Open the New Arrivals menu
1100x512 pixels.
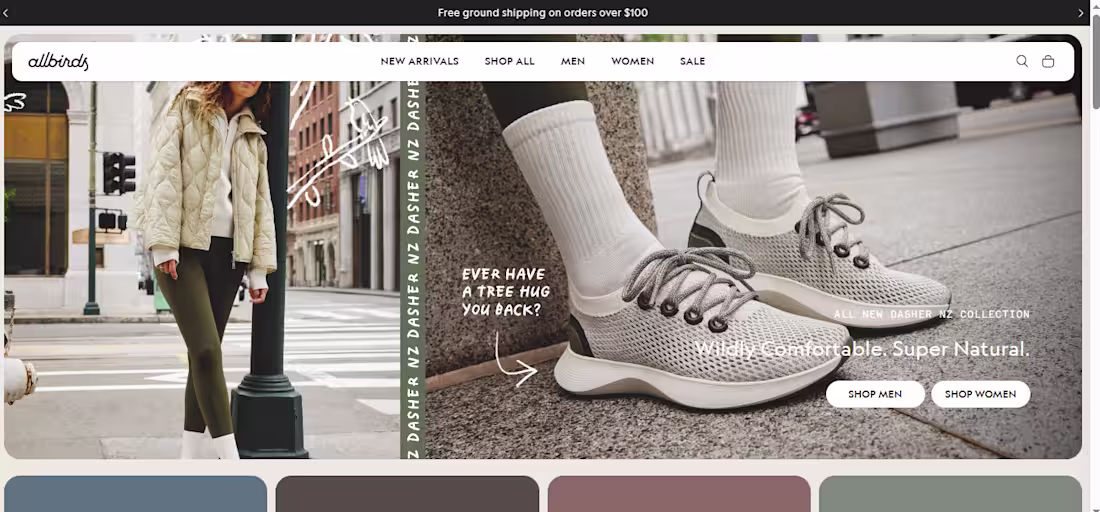click(420, 61)
